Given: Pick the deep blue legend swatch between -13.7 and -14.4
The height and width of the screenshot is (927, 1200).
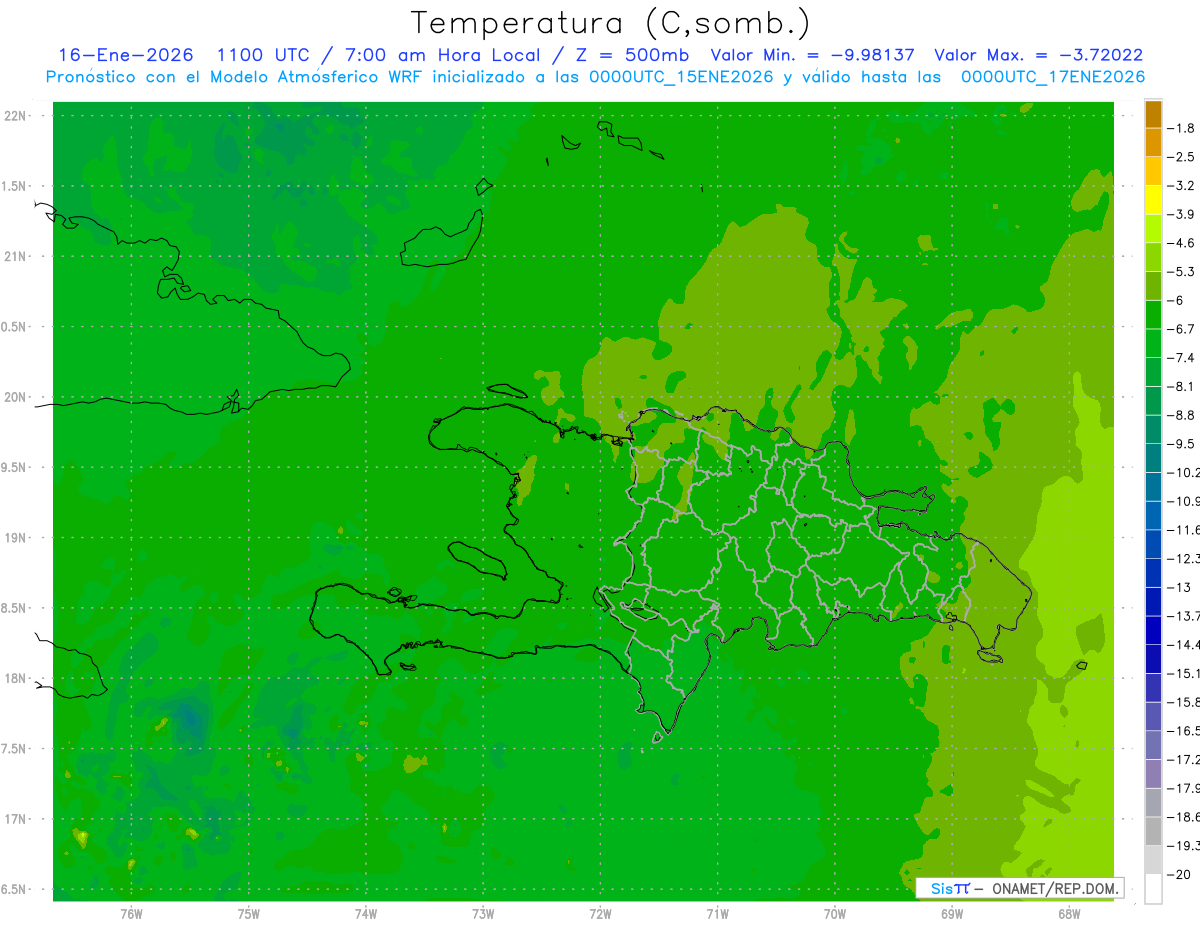Looking at the screenshot, I should 1153,629.
